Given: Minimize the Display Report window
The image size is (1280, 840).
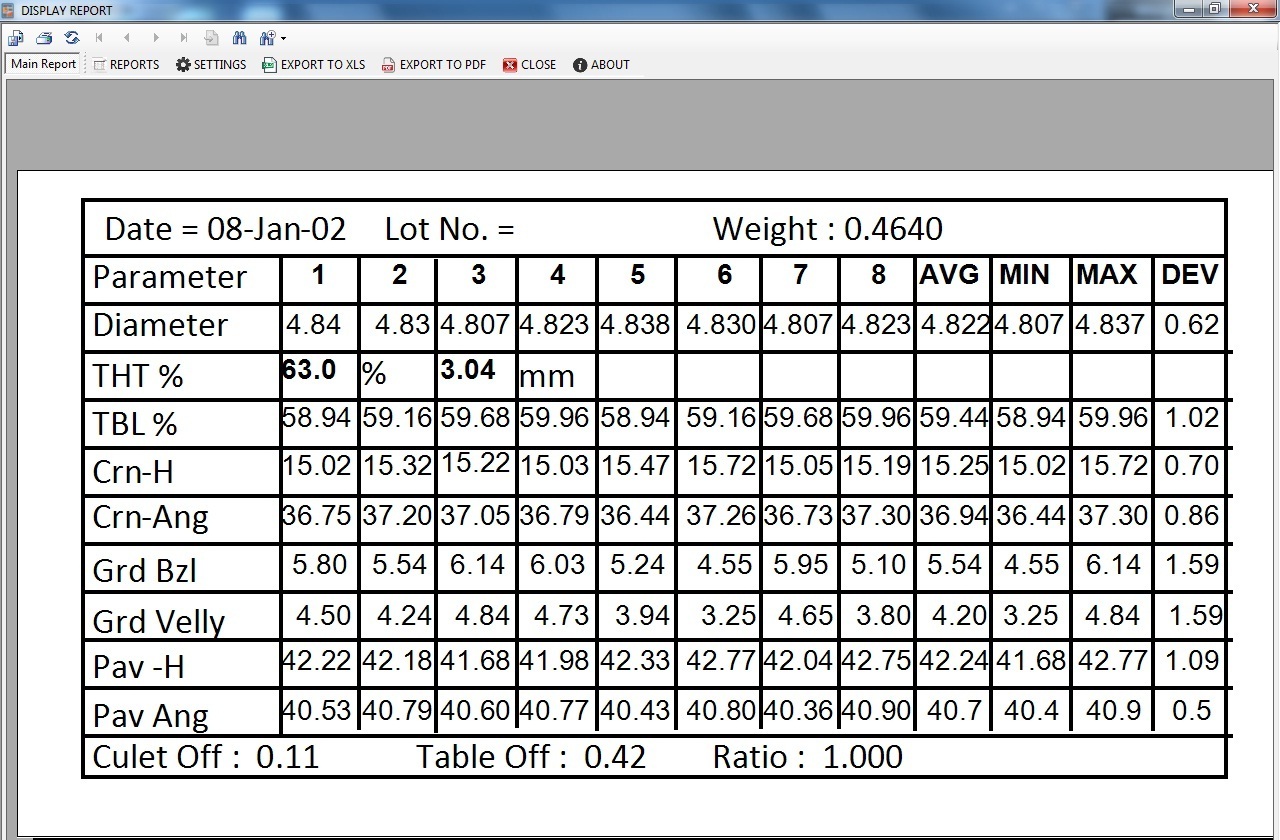Looking at the screenshot, I should pyautogui.click(x=1188, y=9).
